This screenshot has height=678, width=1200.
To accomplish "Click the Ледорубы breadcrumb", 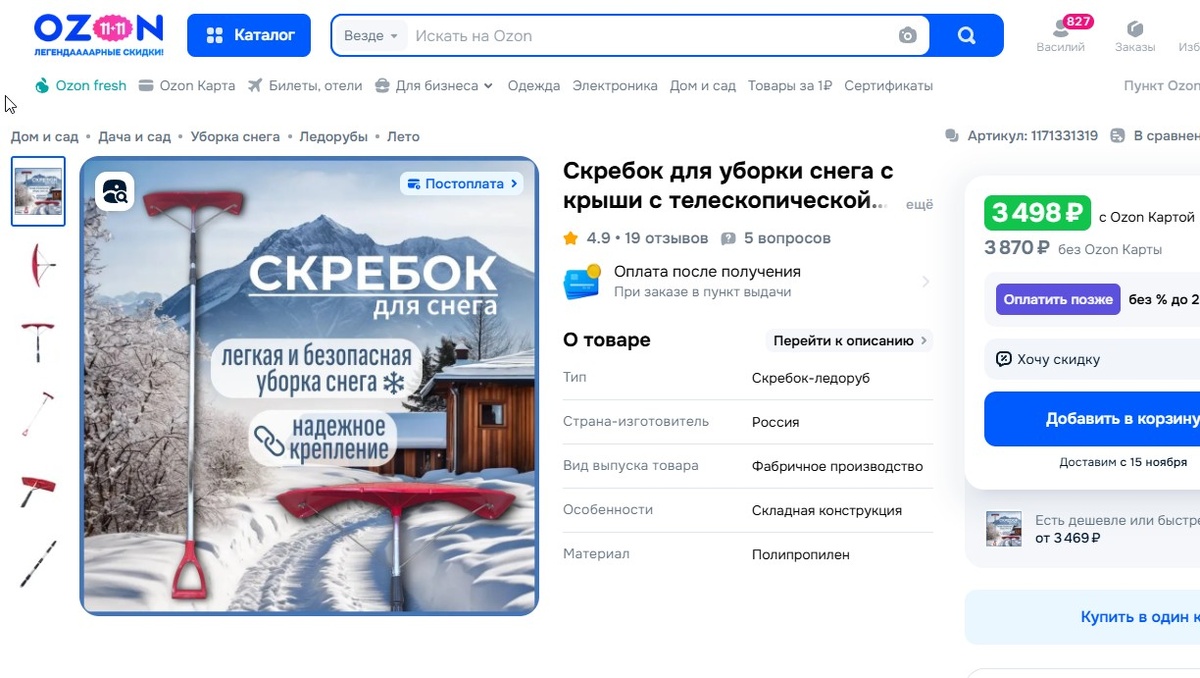I will tap(334, 137).
